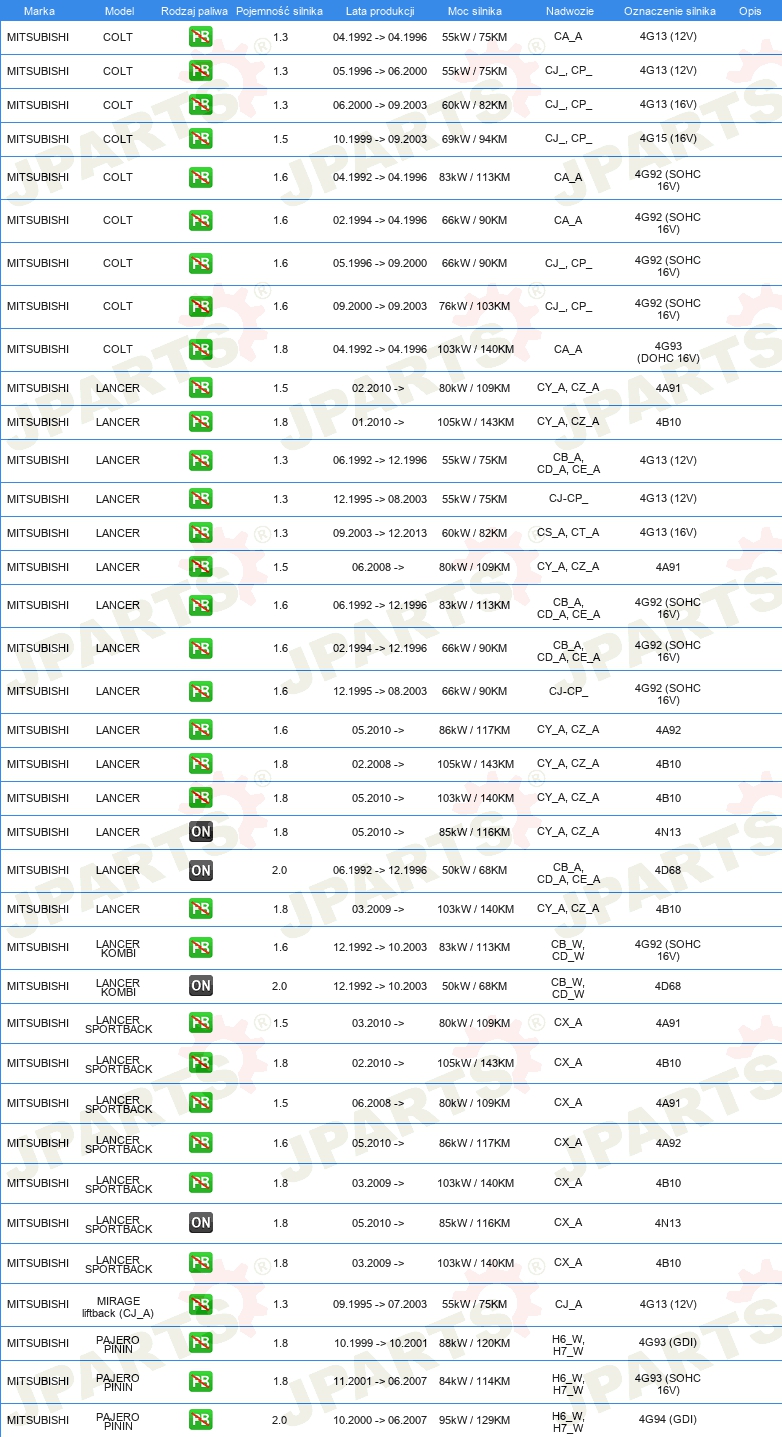The image size is (782, 1437).
Task: Click the 02.2008 -> production date
Action: click(x=378, y=764)
